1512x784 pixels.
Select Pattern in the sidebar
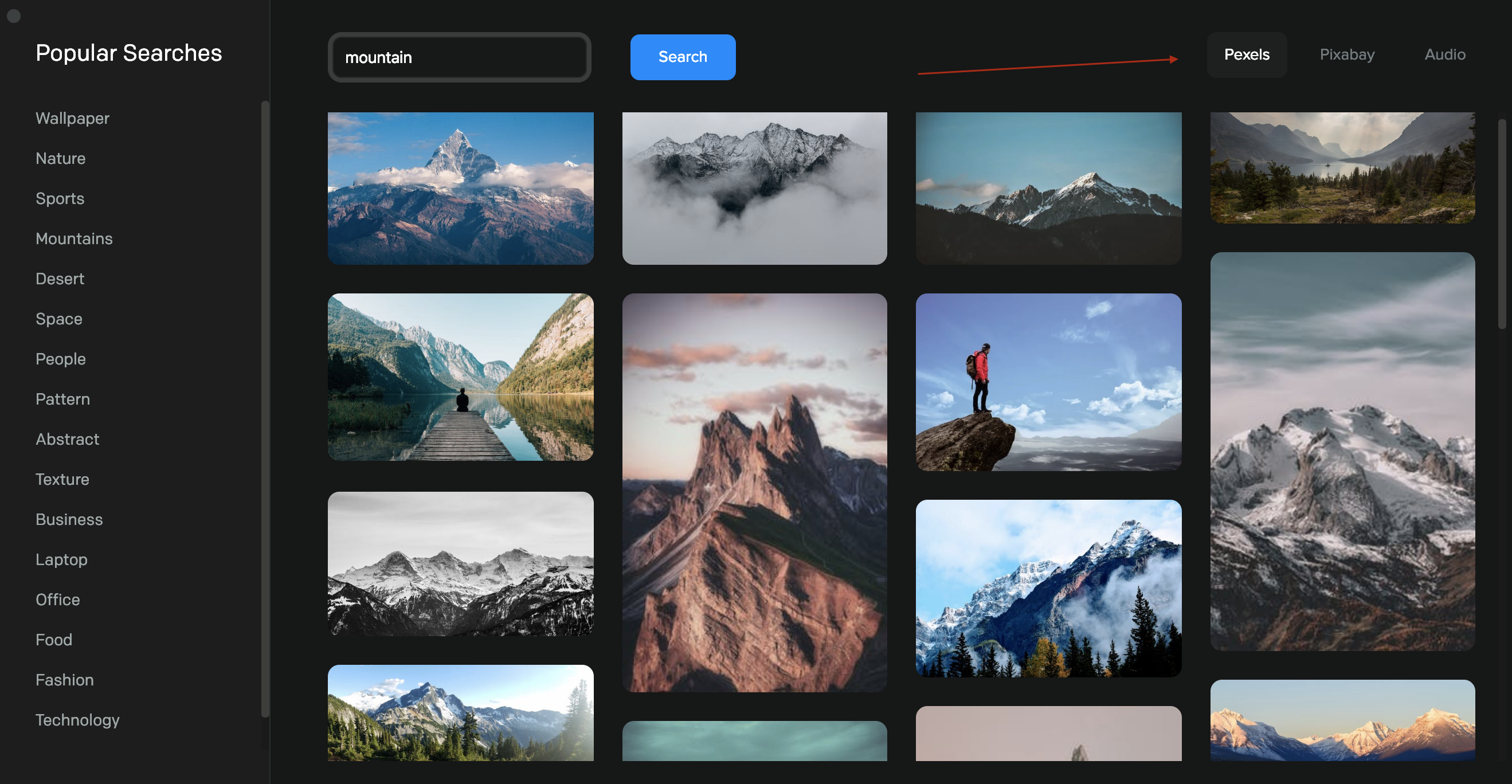63,399
